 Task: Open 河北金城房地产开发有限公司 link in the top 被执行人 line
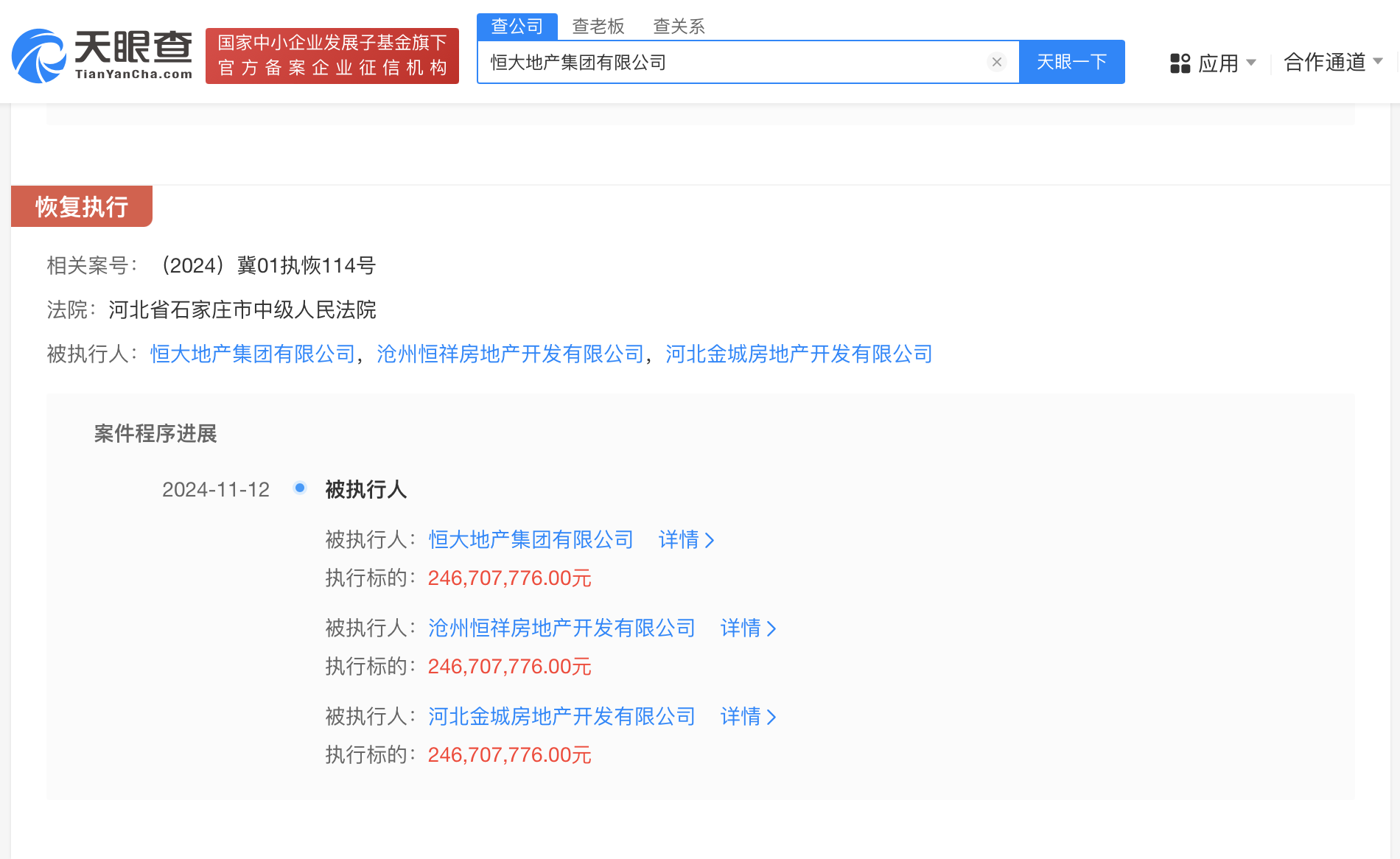[x=799, y=354]
